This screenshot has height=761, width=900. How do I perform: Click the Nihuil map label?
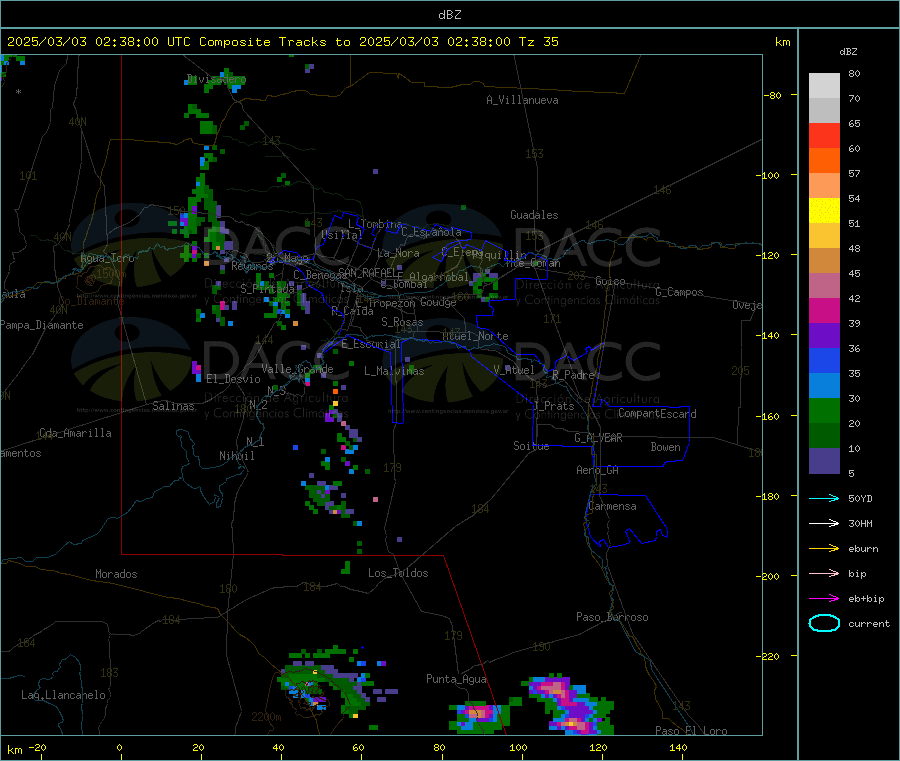pyautogui.click(x=236, y=456)
